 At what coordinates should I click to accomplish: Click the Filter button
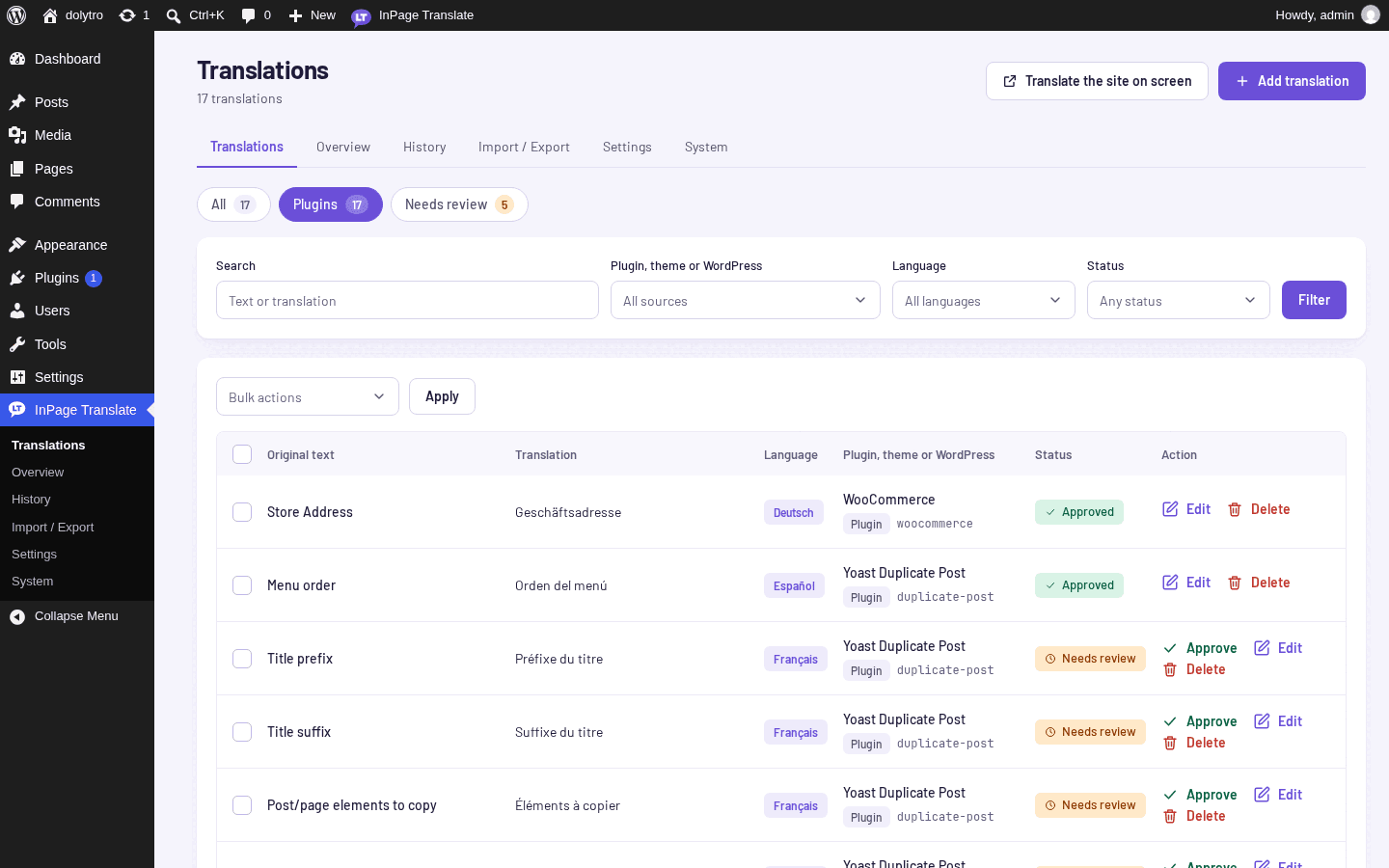click(1314, 300)
